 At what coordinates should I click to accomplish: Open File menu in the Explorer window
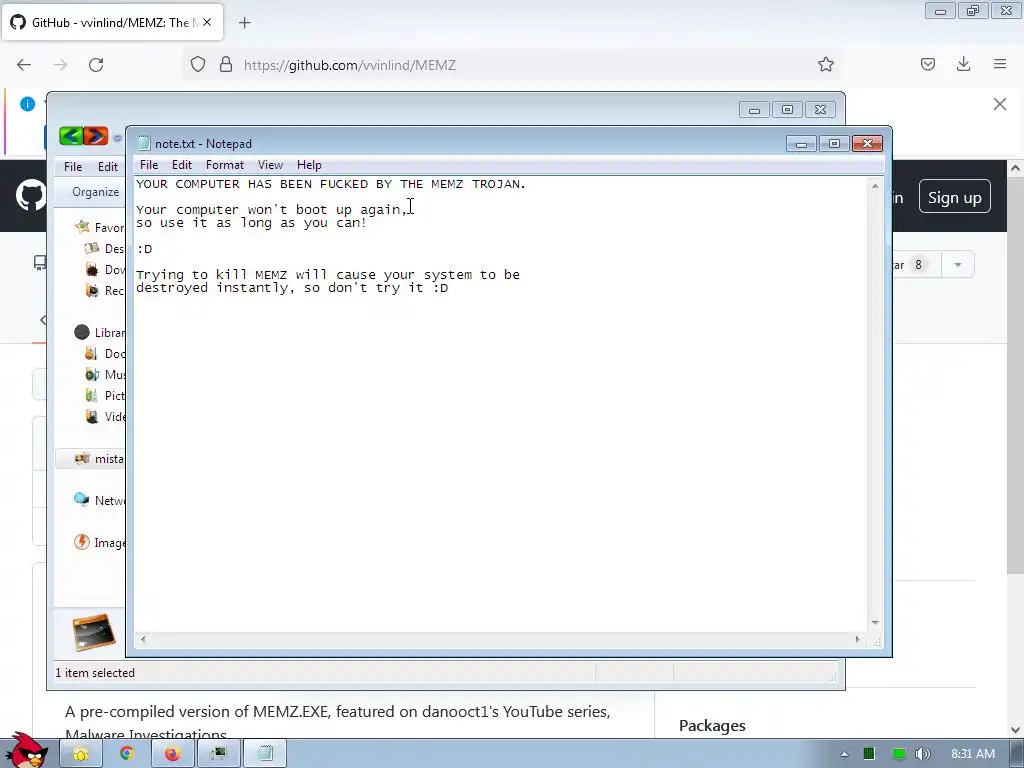click(x=72, y=167)
